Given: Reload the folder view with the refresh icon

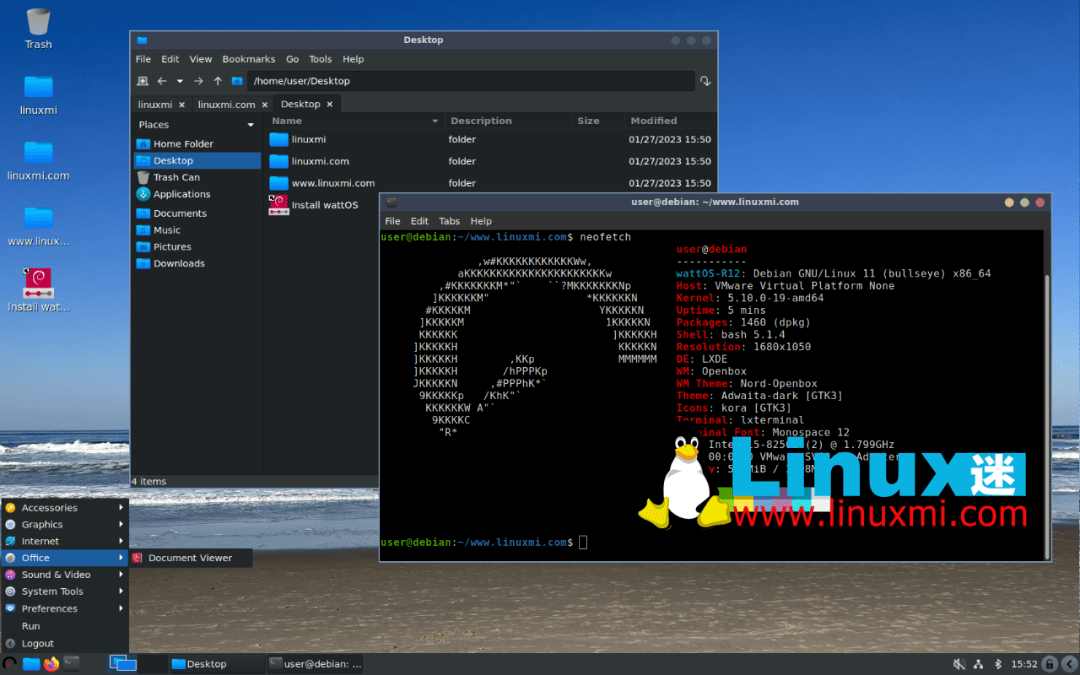Looking at the screenshot, I should [706, 81].
